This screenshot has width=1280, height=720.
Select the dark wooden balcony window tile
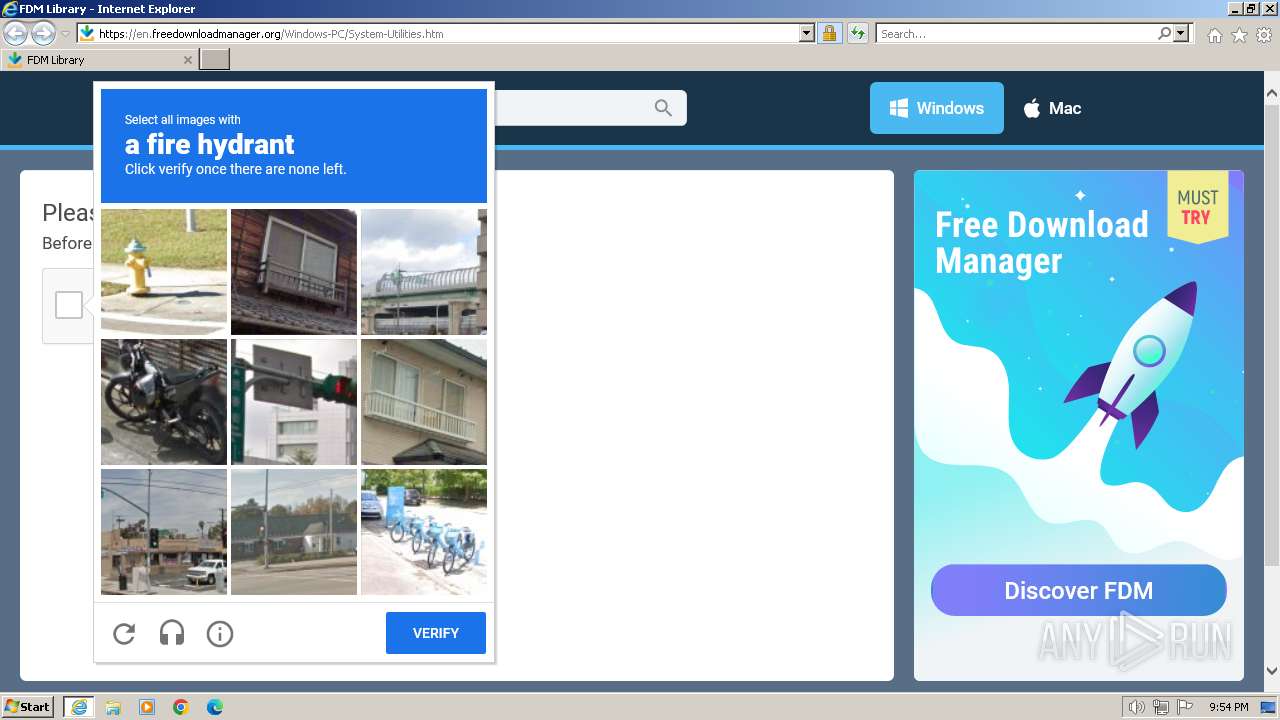[294, 271]
